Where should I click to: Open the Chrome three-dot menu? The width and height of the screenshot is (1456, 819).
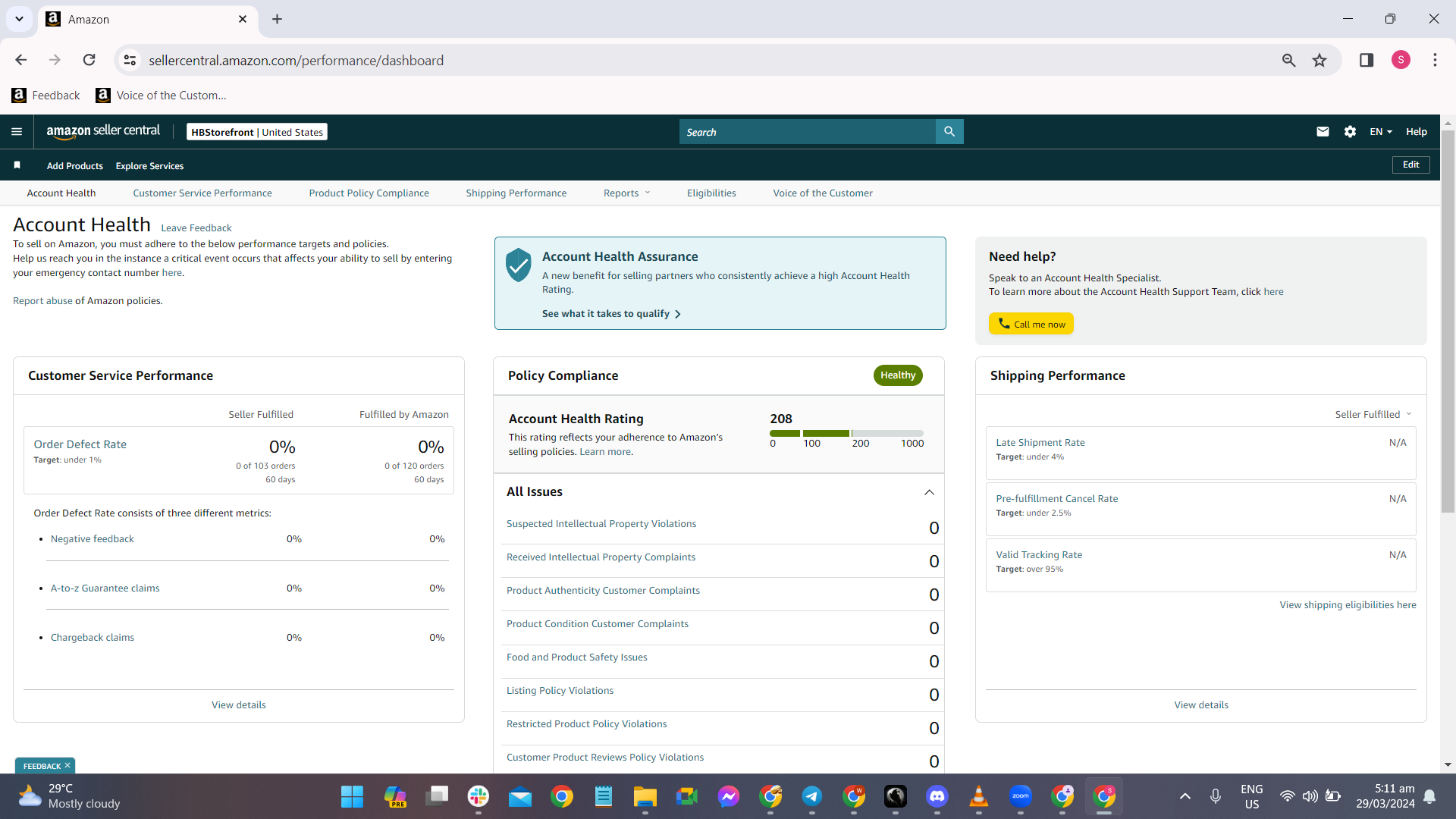coord(1435,60)
